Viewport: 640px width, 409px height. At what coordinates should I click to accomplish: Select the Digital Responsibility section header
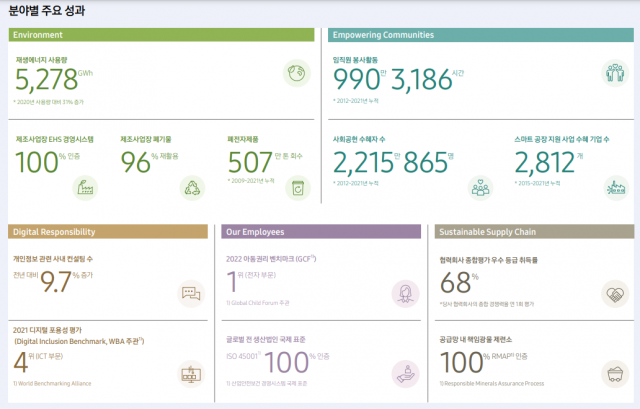tap(108, 231)
